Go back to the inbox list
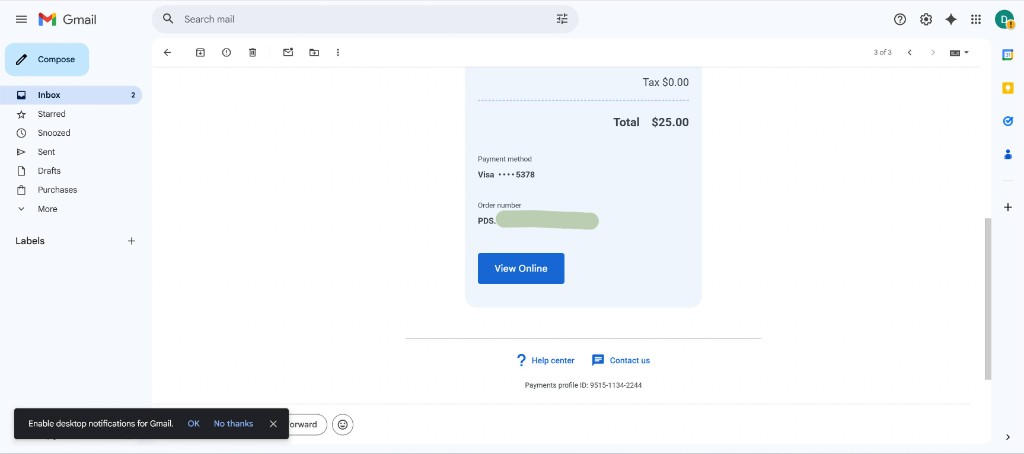Viewport: 1024px width, 454px height. tap(167, 52)
